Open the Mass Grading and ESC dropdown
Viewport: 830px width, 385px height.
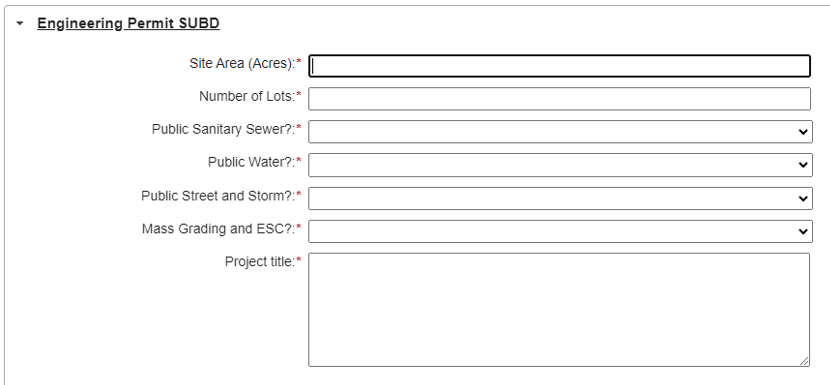(560, 231)
